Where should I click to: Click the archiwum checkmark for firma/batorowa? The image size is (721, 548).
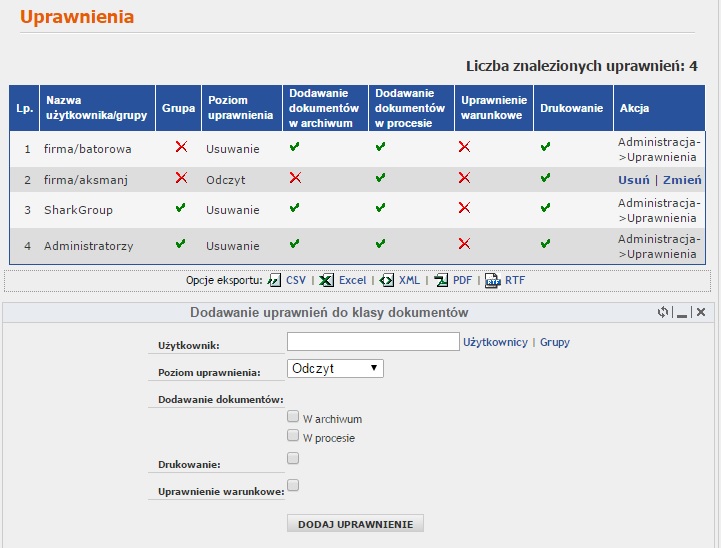pyautogui.click(x=294, y=147)
